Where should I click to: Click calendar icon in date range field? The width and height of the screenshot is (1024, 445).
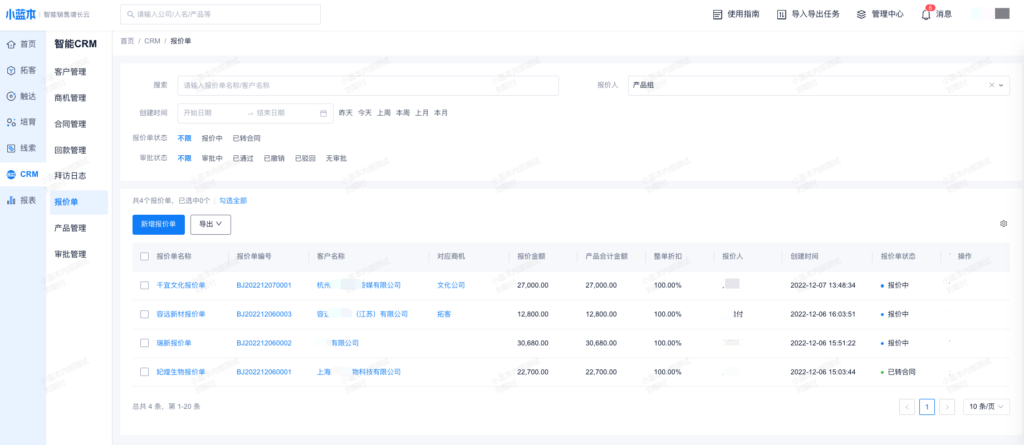(323, 113)
